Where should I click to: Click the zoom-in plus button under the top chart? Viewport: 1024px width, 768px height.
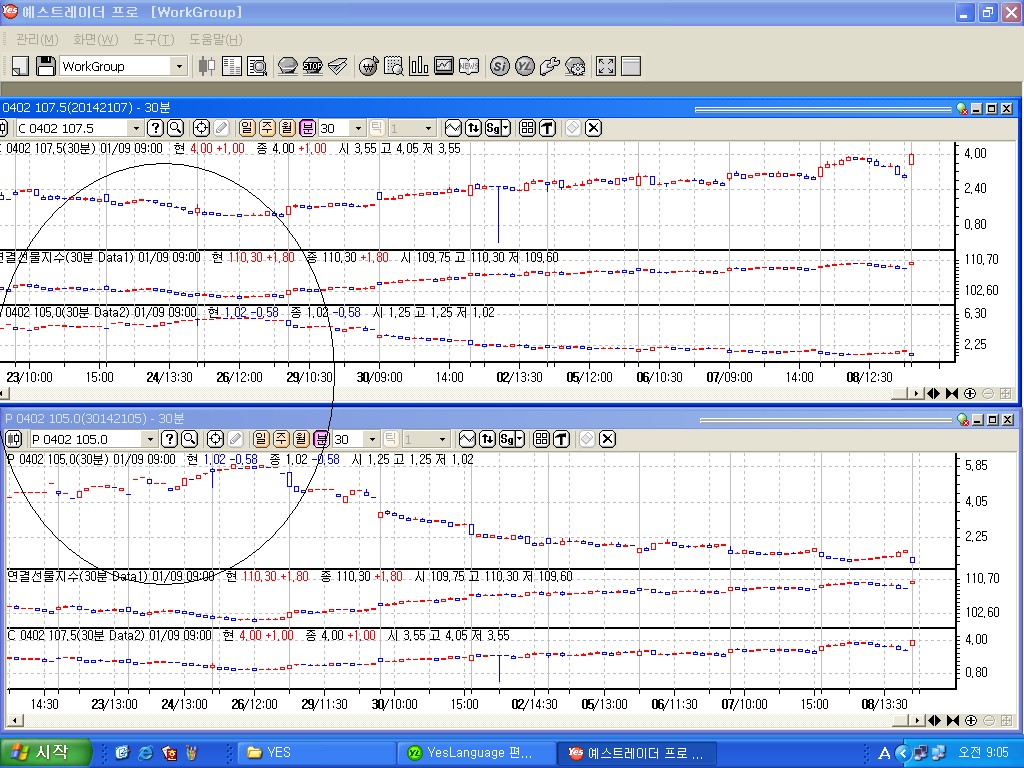click(x=970, y=393)
